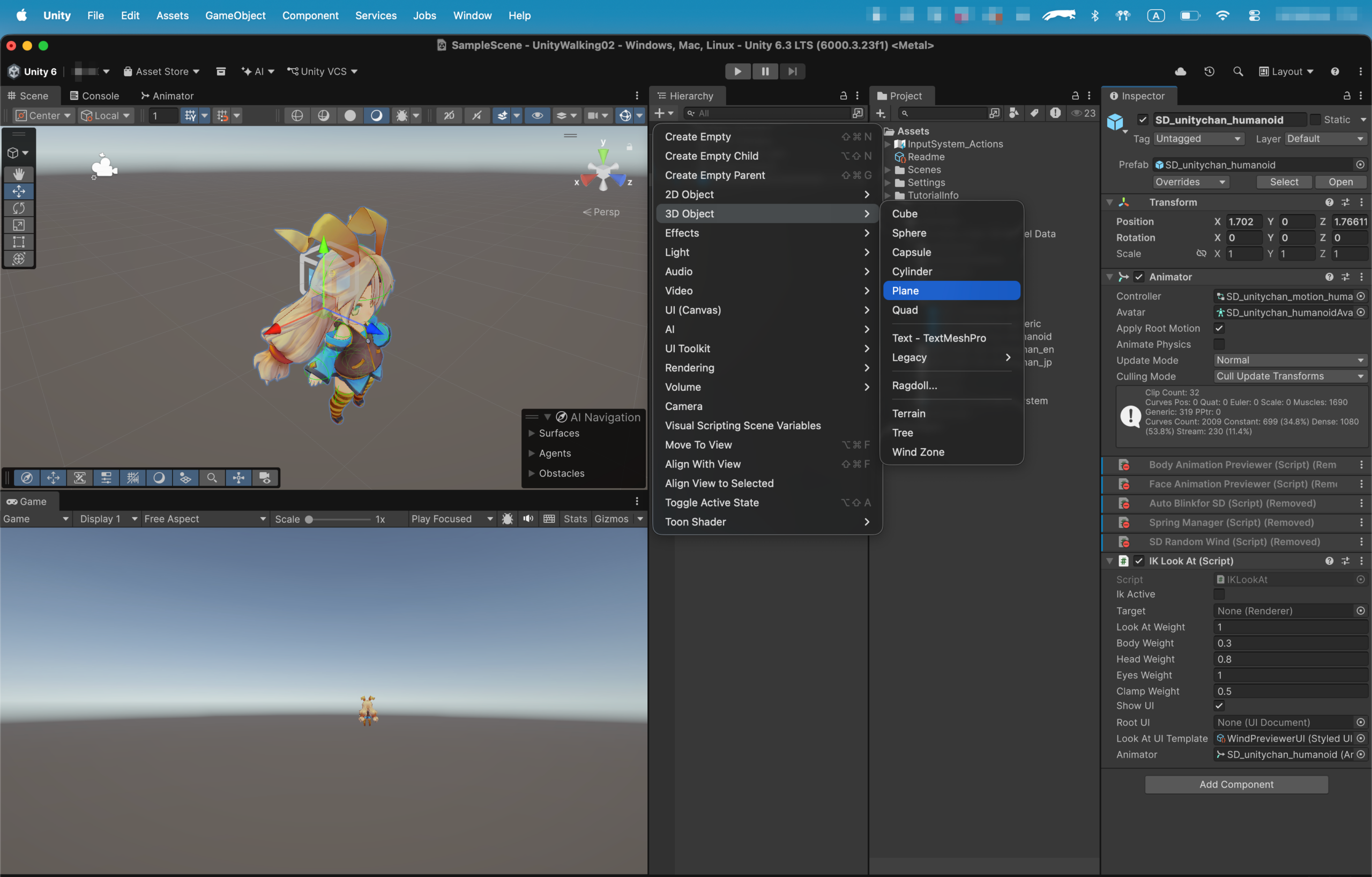
Task: Select the Scale tool in Scene
Action: pyautogui.click(x=19, y=225)
